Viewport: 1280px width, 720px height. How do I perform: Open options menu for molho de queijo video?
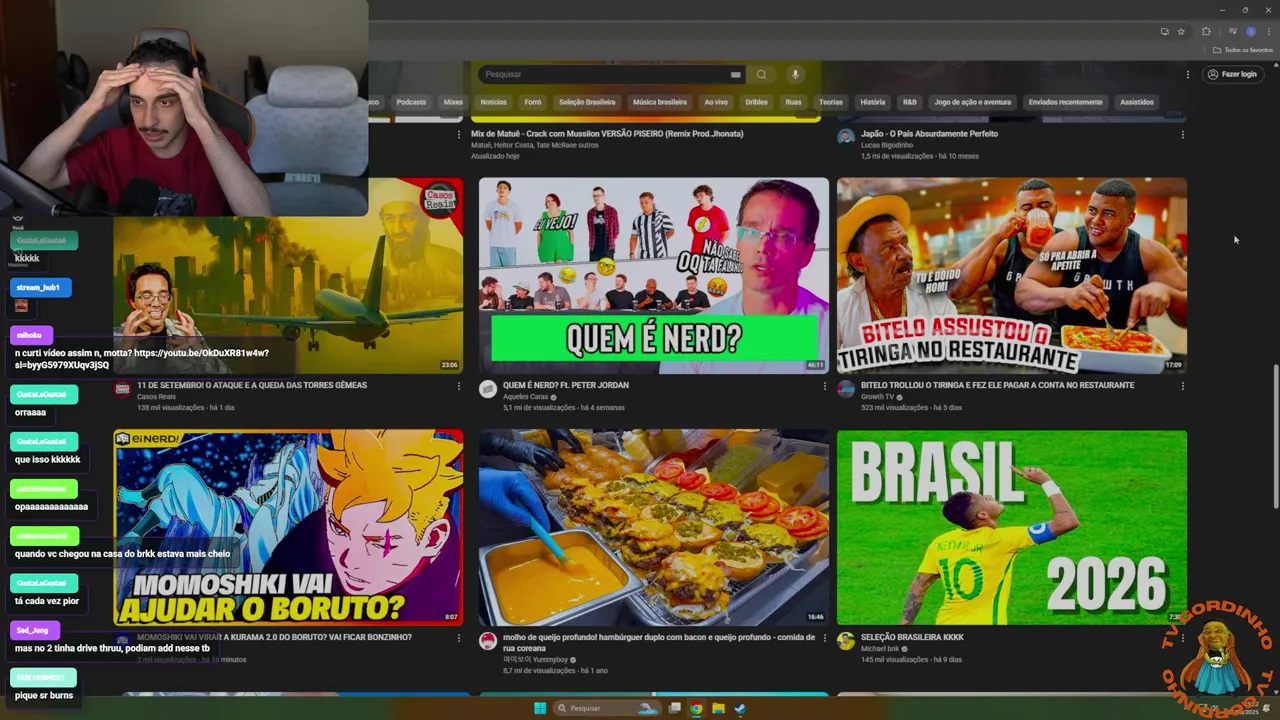point(825,638)
